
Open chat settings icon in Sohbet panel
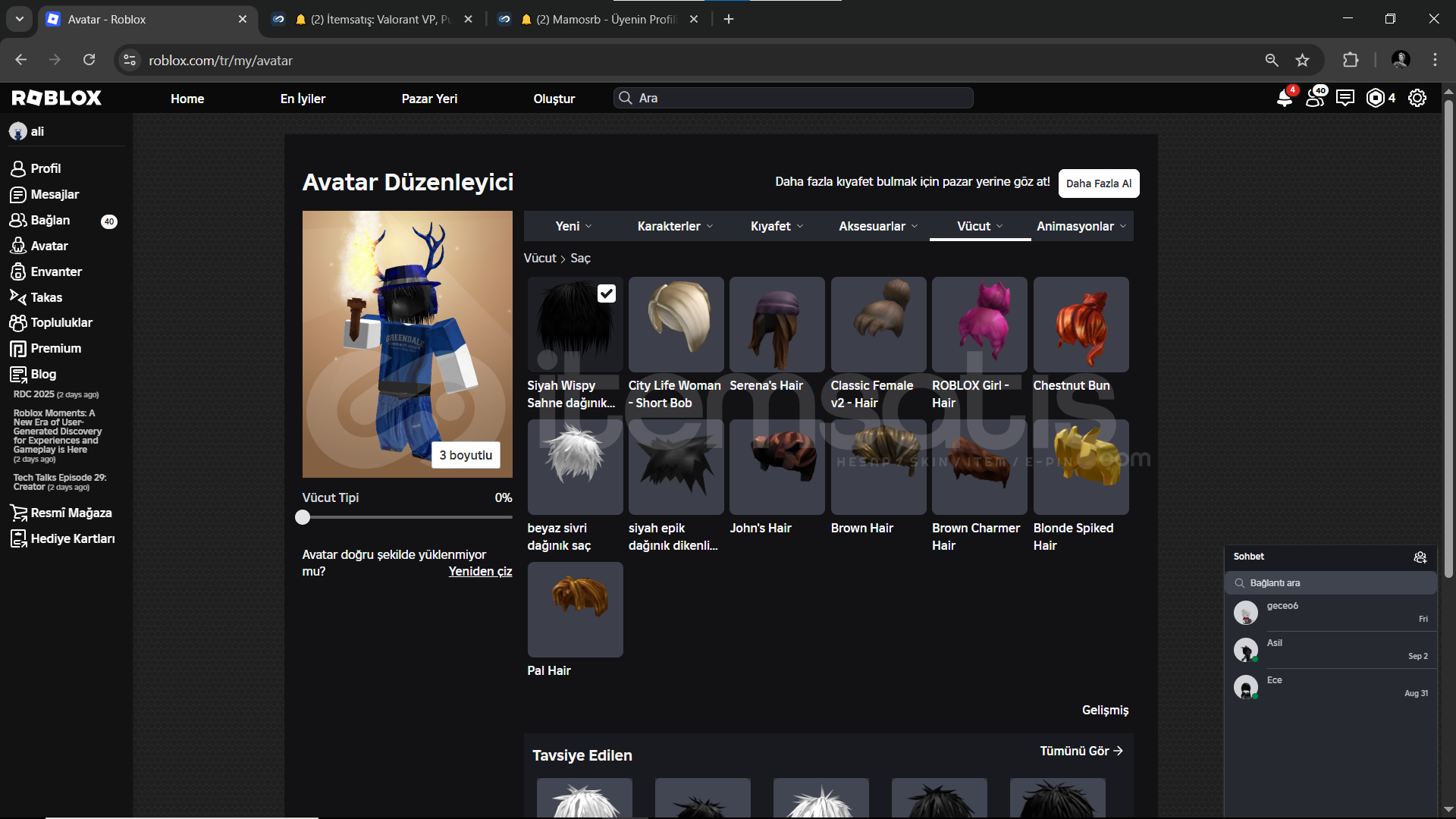tap(1420, 557)
